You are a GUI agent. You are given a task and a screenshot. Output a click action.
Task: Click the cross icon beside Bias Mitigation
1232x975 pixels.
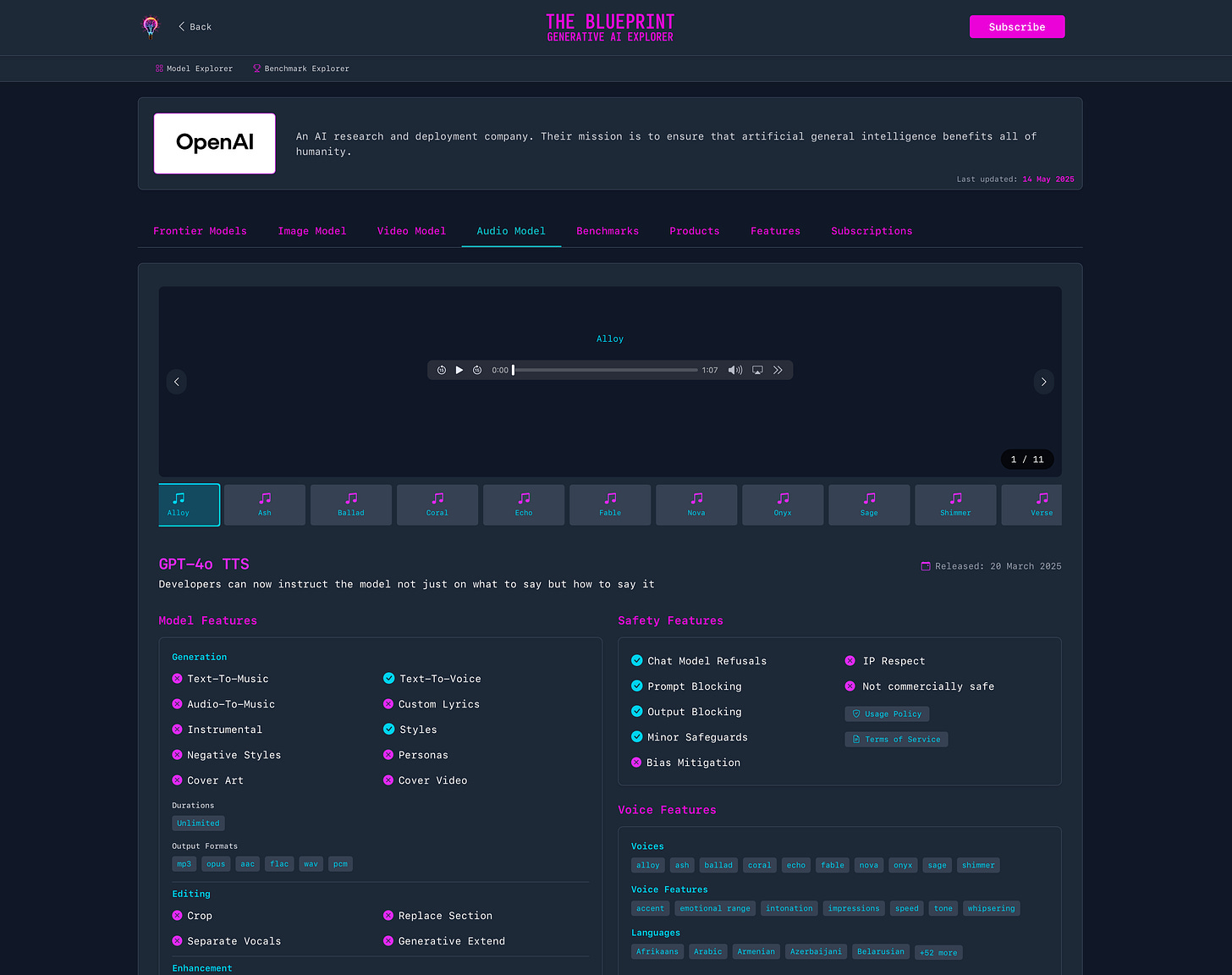(636, 763)
